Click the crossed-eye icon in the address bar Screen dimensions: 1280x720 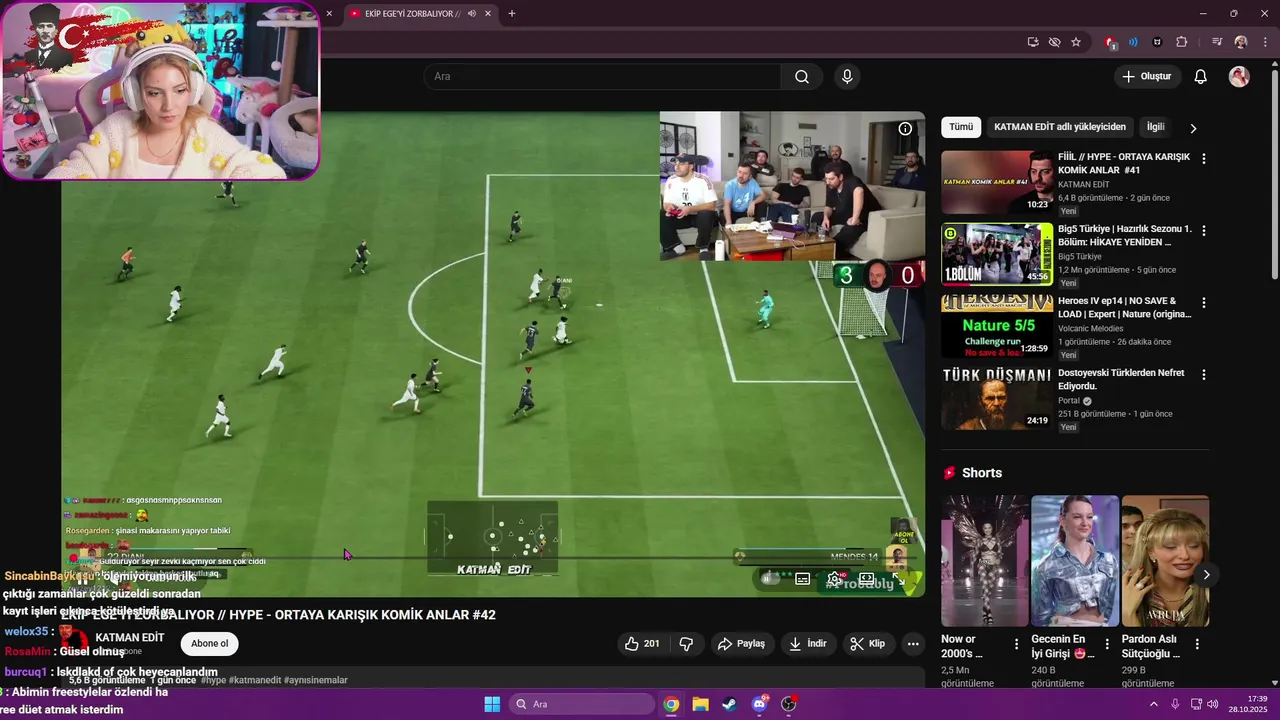(x=1054, y=42)
